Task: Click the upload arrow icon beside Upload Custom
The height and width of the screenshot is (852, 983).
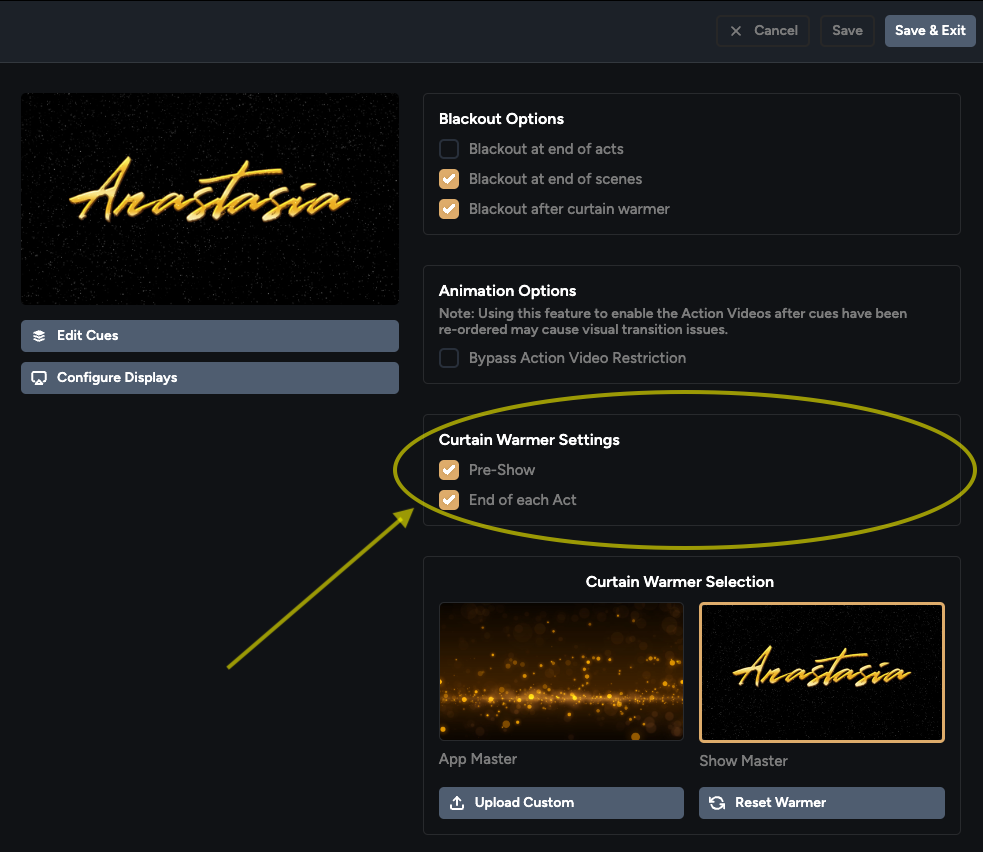Action: pos(457,803)
